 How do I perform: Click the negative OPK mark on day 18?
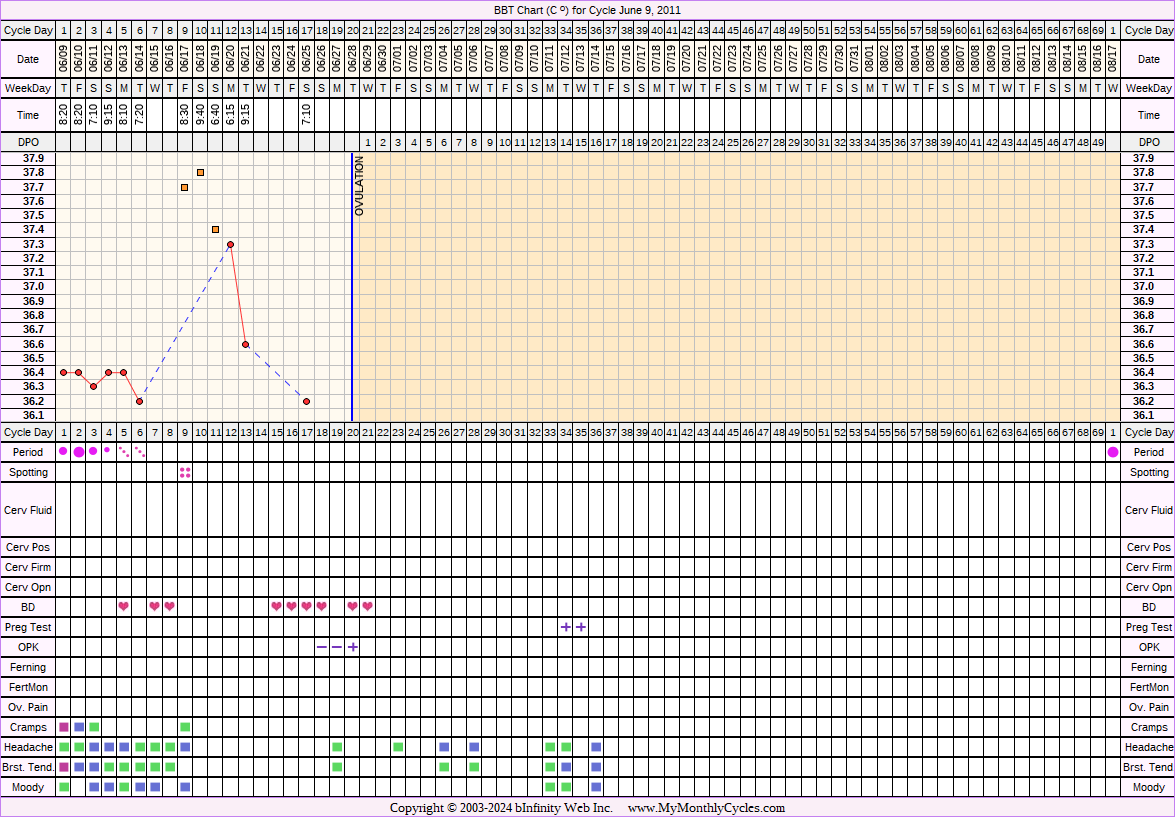tap(321, 647)
